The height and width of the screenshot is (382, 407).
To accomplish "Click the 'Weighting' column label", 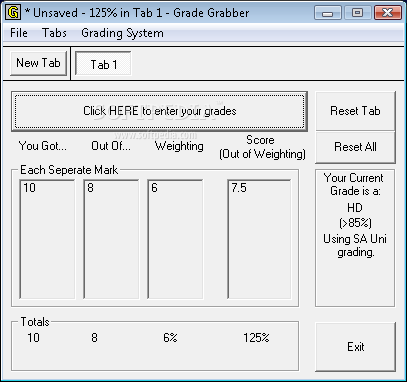I will [x=179, y=146].
